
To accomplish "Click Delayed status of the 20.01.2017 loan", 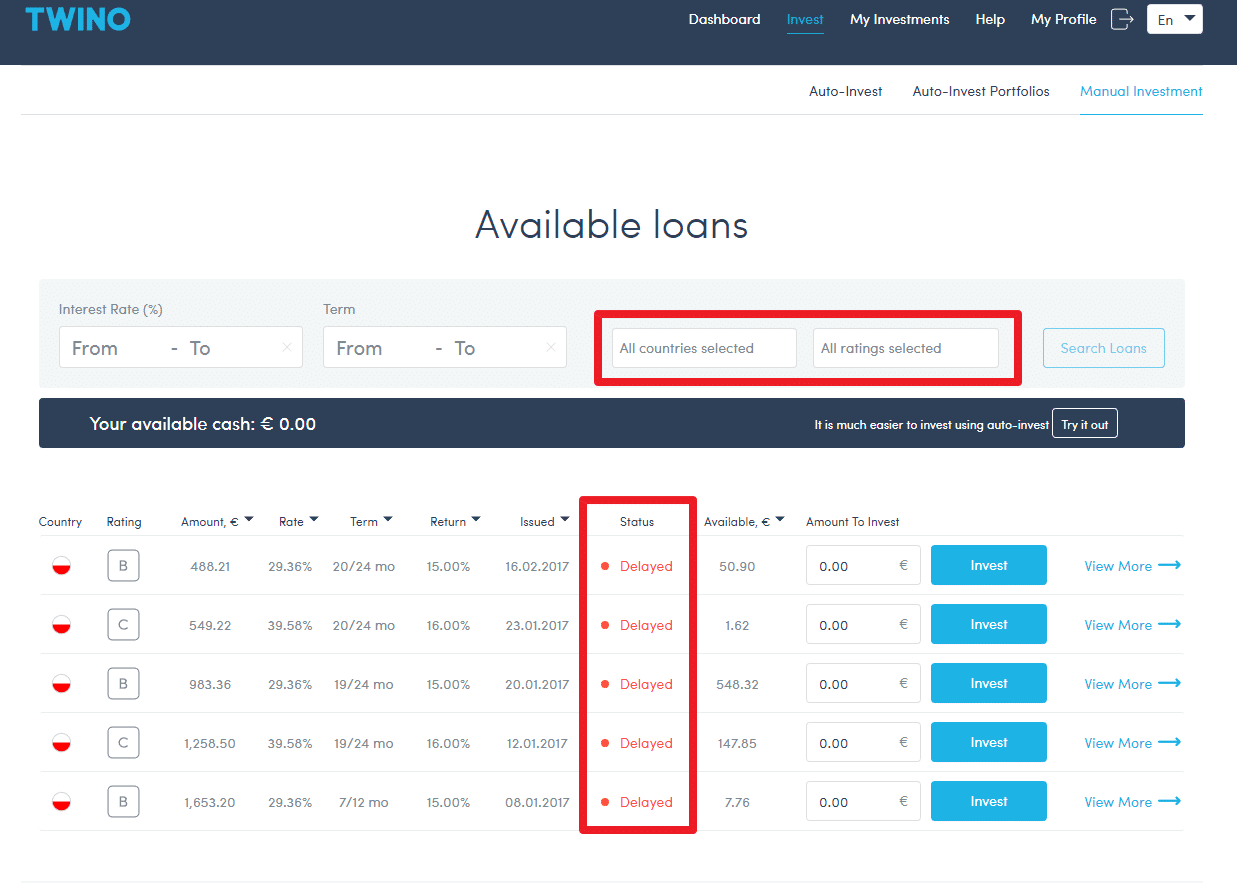I will click(x=637, y=684).
